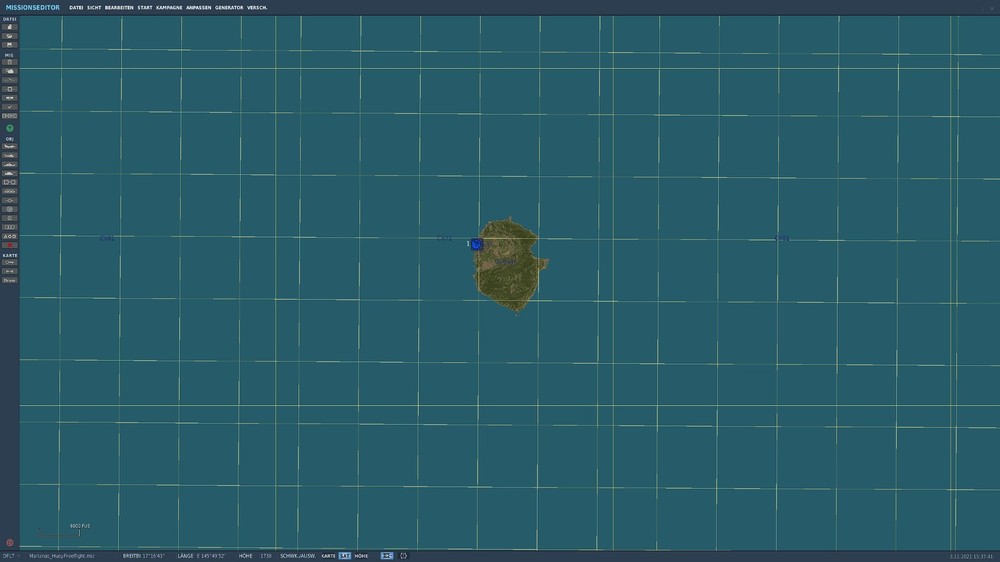This screenshot has height=562, width=1000.
Task: Select the ground vehicle group tool
Action: (10, 174)
